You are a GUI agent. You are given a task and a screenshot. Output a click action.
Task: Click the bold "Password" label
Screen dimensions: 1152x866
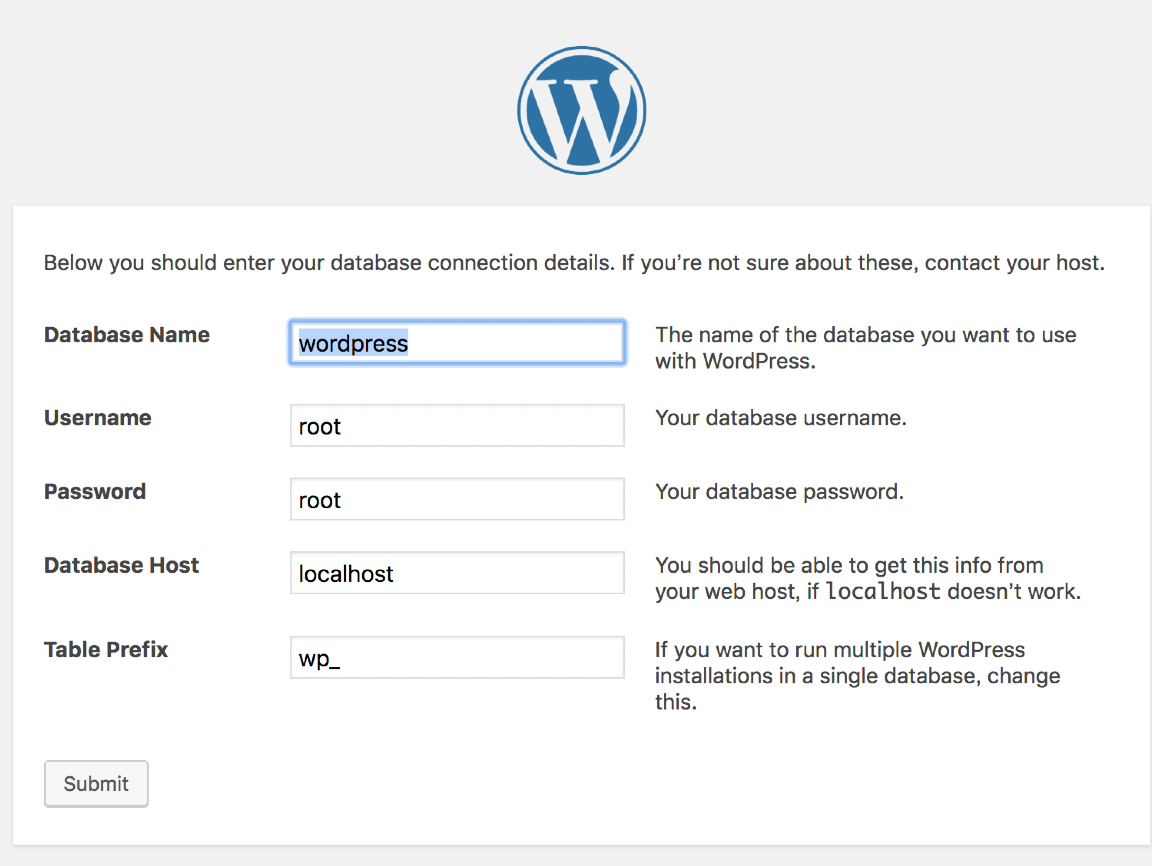point(95,492)
